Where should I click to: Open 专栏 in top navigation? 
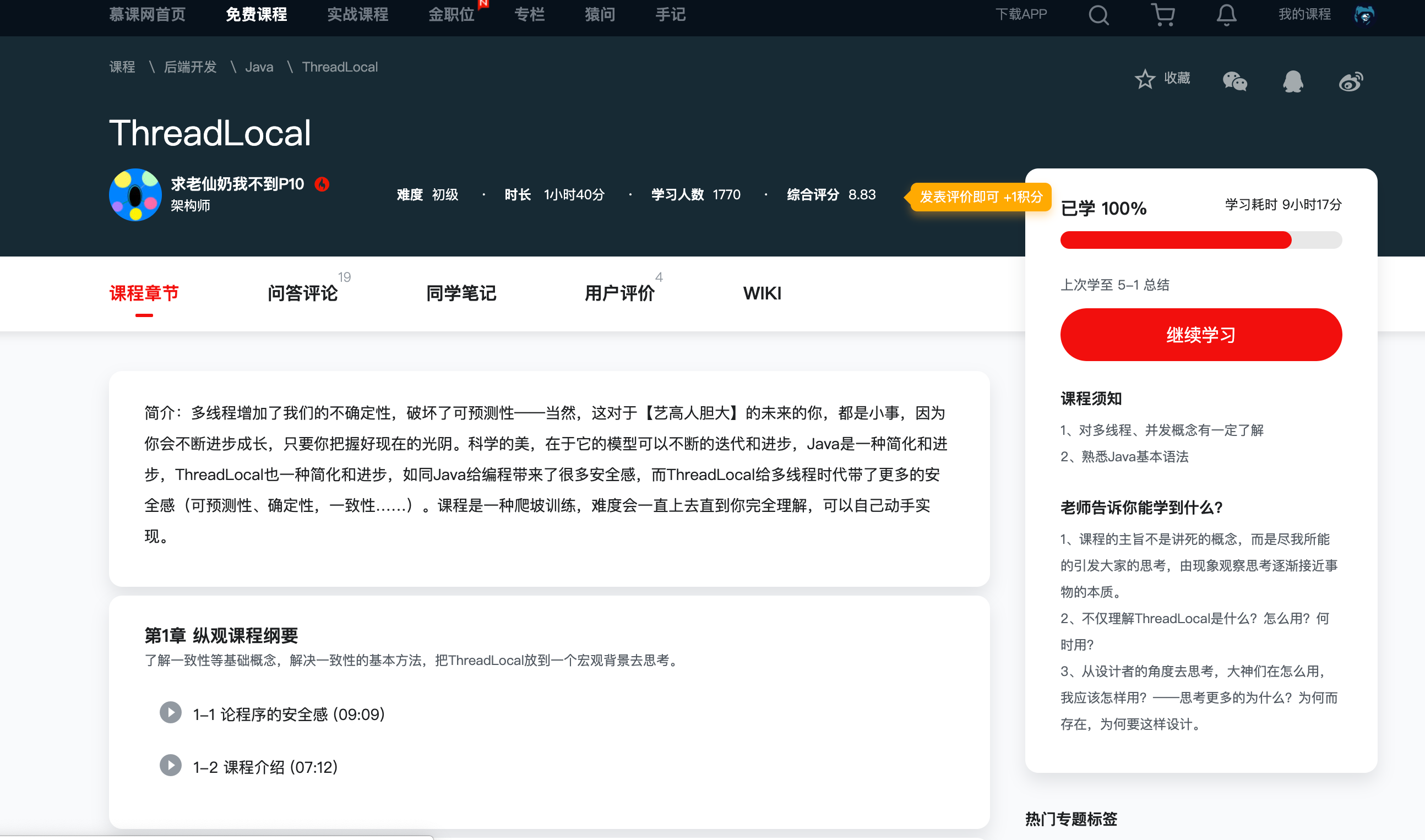click(x=529, y=14)
